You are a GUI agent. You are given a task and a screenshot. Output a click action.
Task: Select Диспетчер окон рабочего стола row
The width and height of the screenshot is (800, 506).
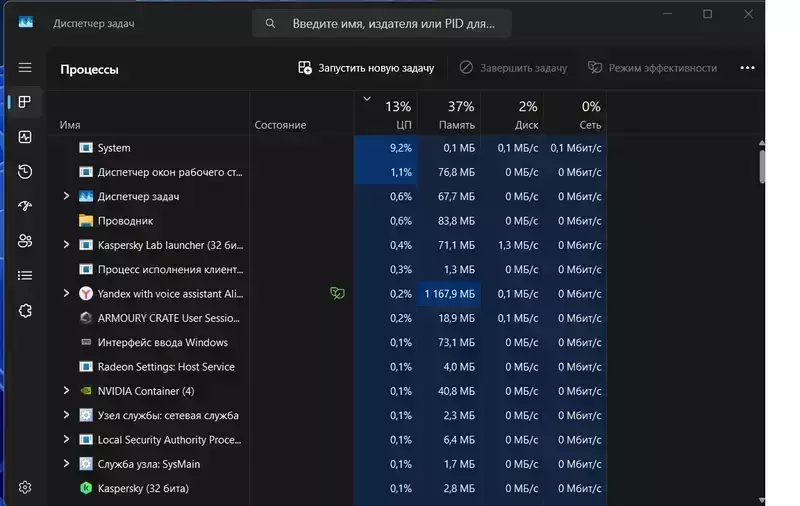pos(327,172)
